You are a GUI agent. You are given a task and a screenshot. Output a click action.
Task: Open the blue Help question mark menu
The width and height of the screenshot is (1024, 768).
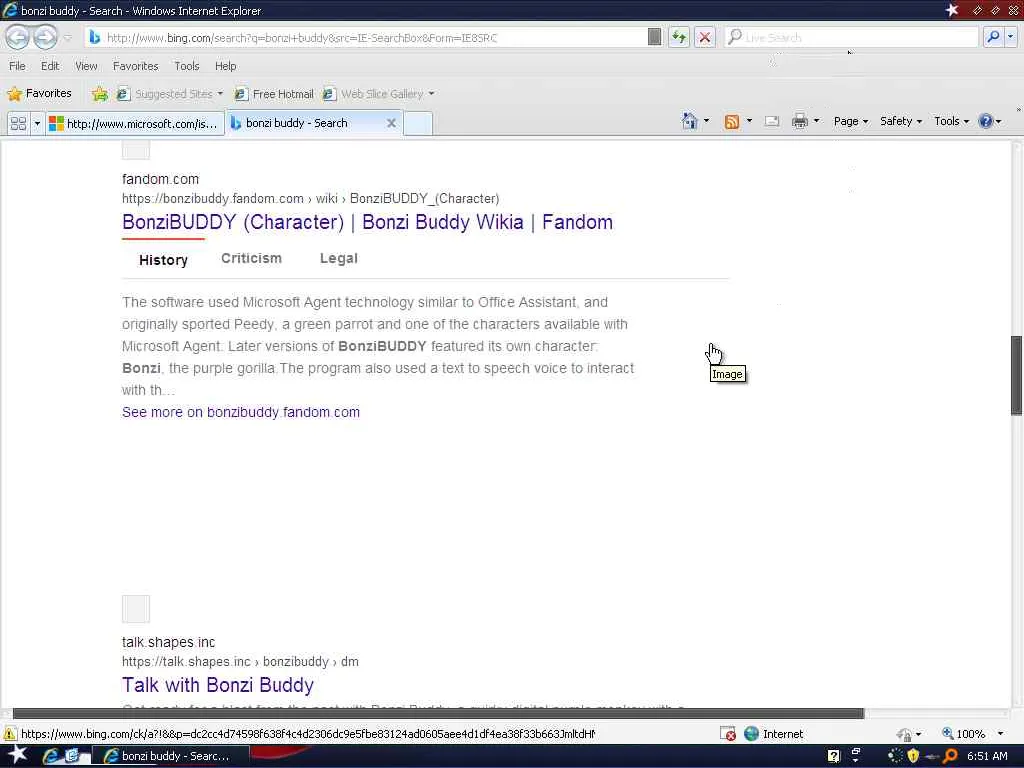tap(989, 121)
